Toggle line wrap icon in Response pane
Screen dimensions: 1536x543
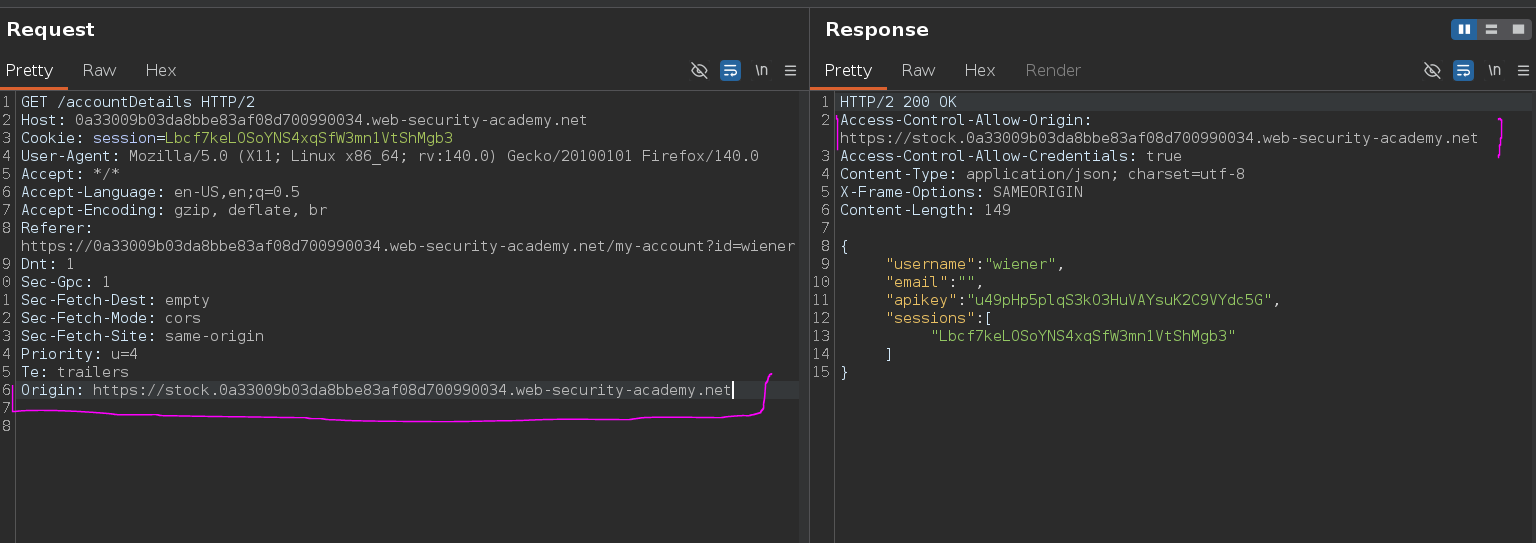tap(1463, 70)
